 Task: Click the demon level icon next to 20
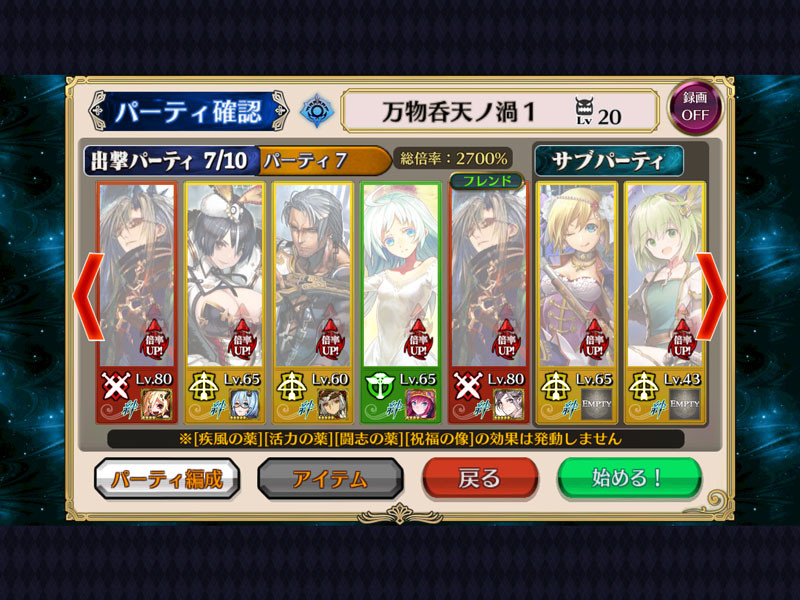click(x=585, y=111)
